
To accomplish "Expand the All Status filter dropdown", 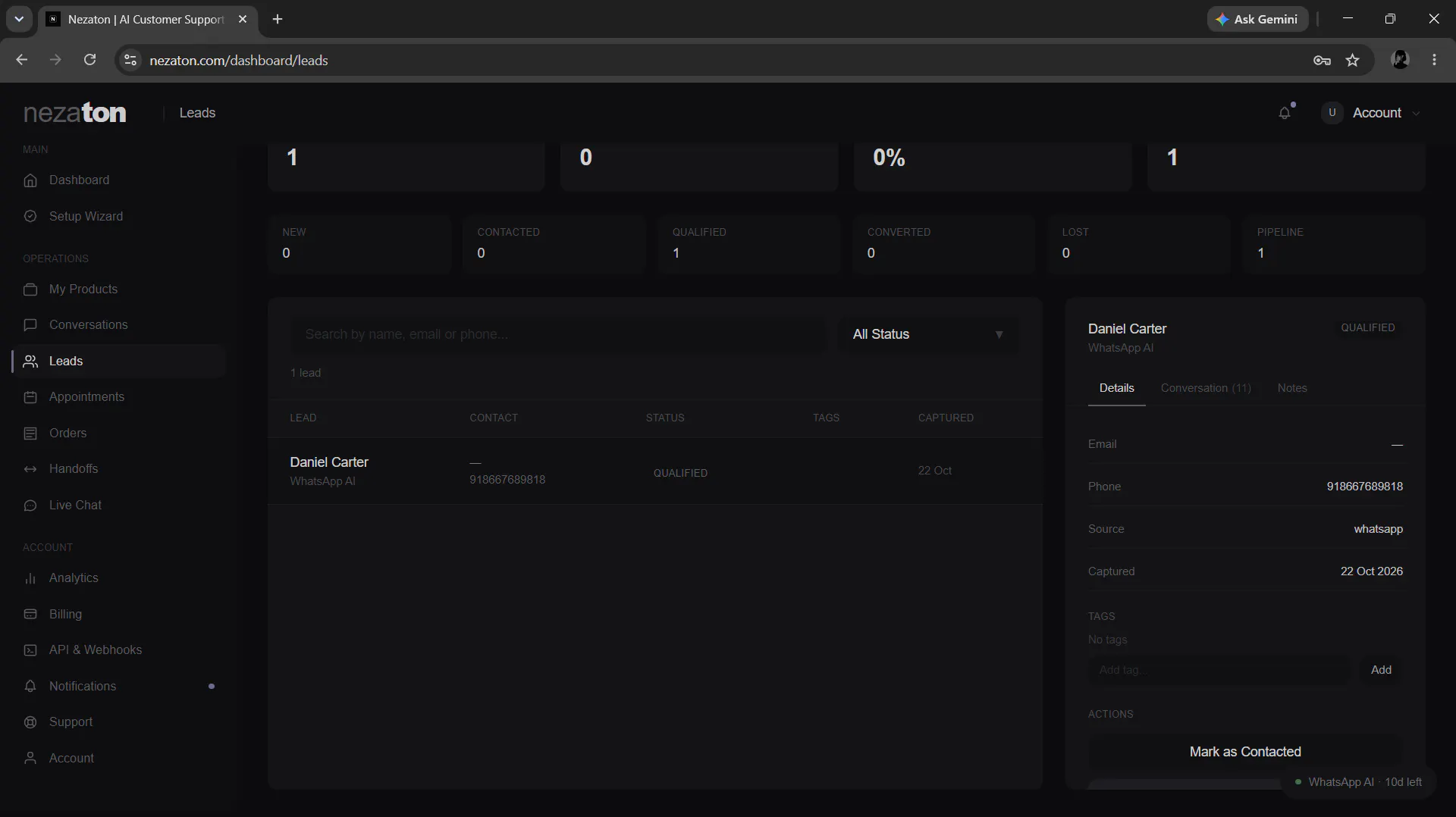I will pos(927,334).
